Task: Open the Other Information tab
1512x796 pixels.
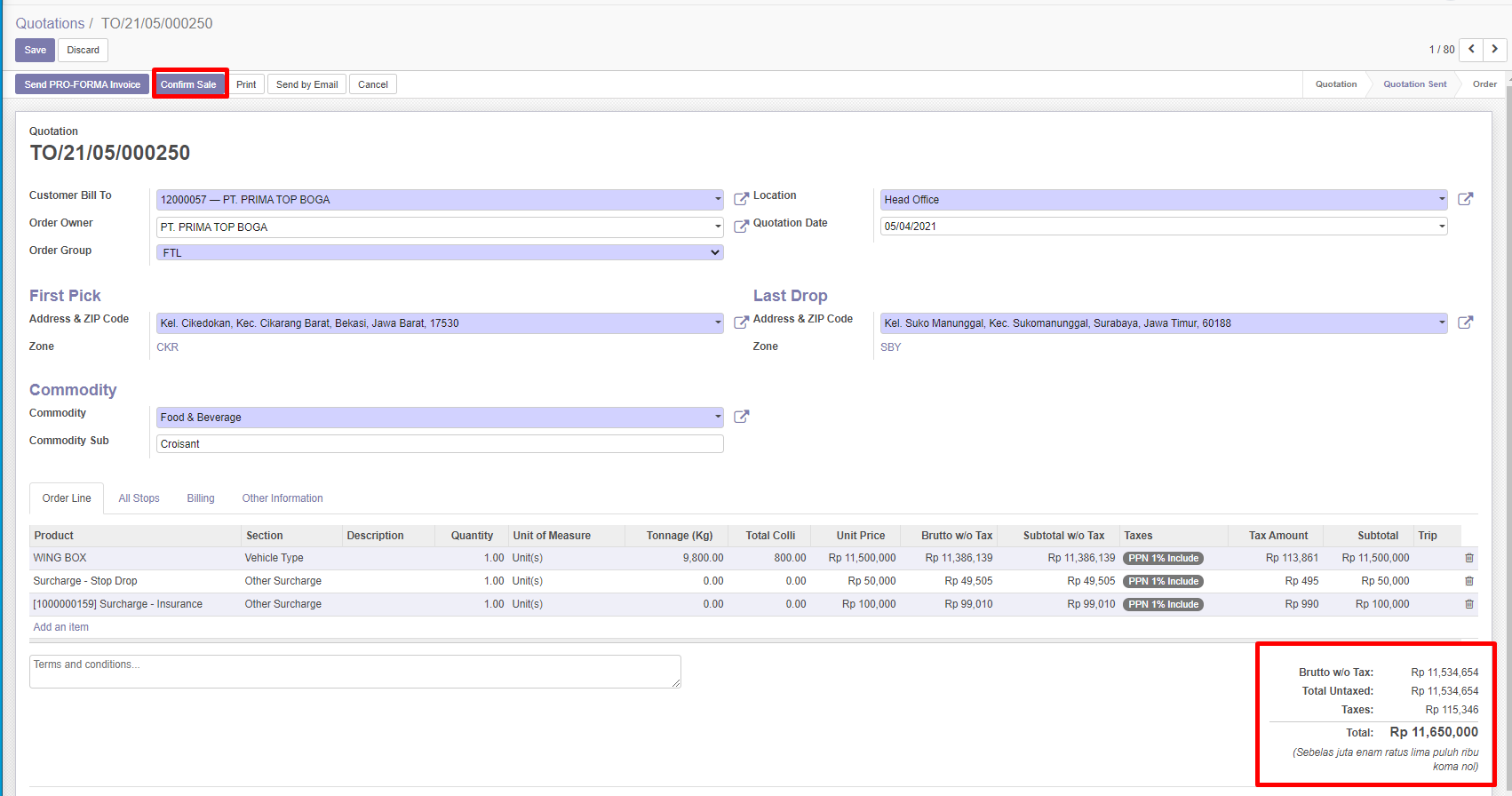Action: click(283, 498)
